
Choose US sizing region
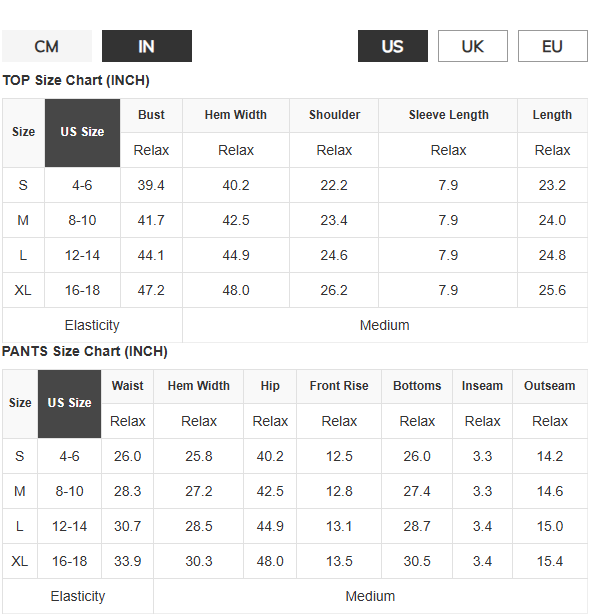click(x=393, y=46)
